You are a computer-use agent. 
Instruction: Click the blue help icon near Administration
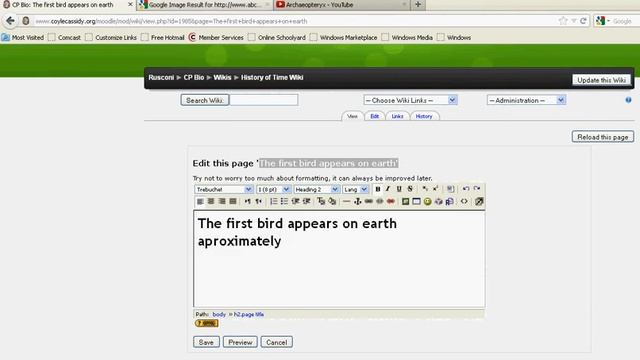[x=629, y=100]
